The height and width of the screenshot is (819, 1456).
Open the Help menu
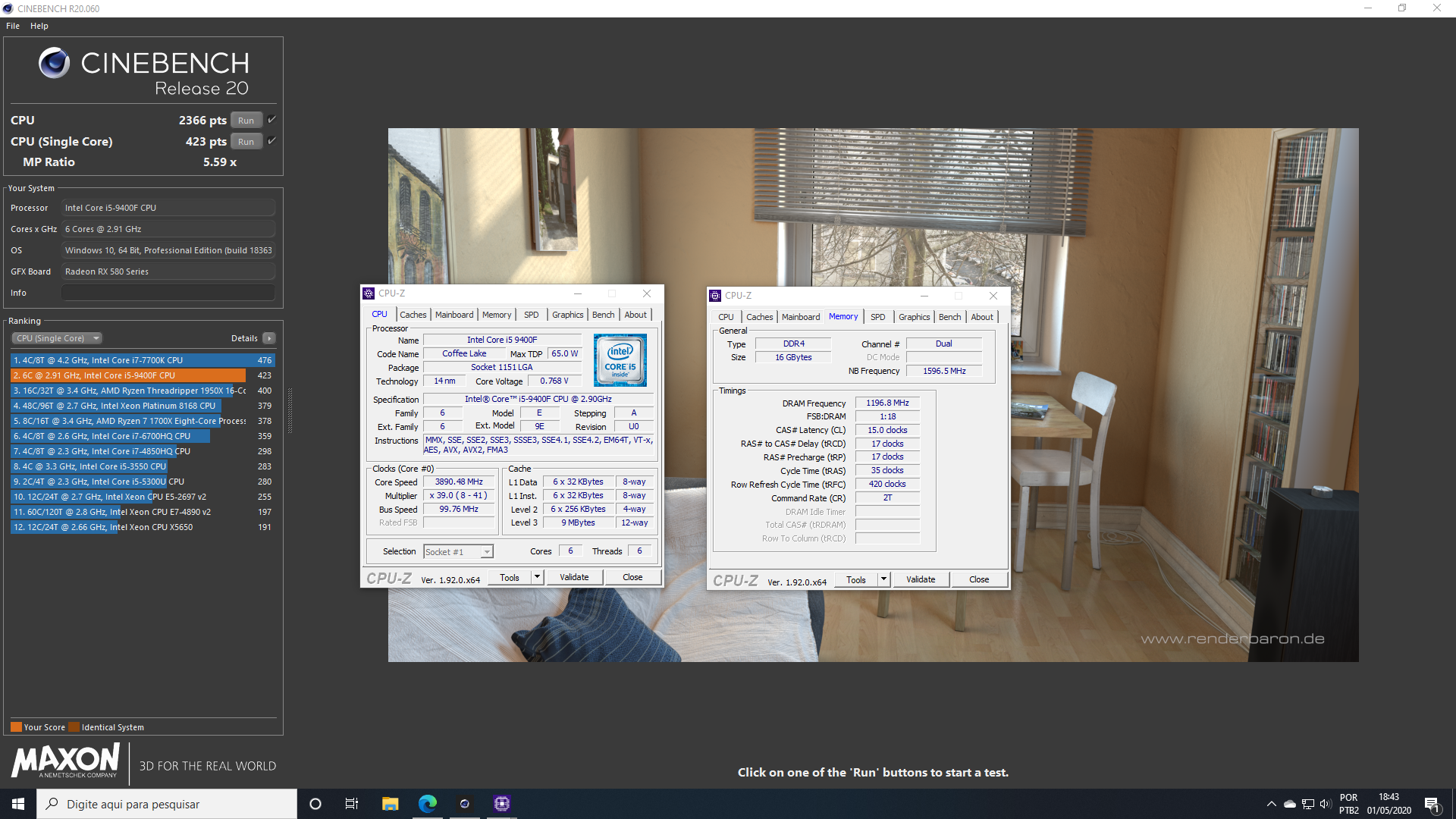tap(39, 26)
